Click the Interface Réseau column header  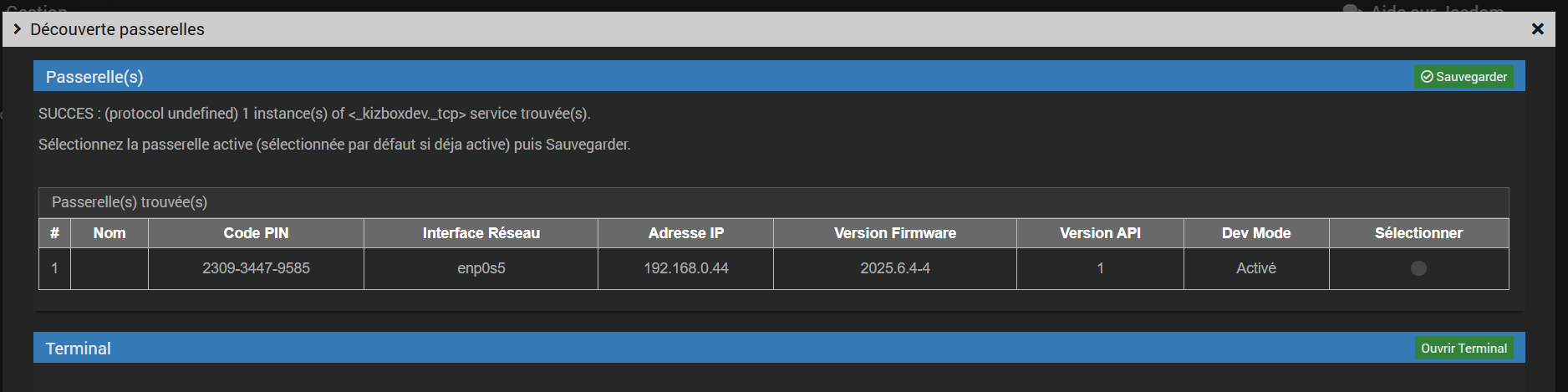[481, 233]
